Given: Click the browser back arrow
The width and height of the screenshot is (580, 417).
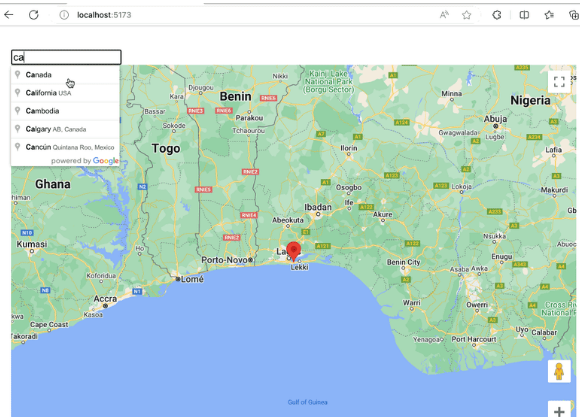Looking at the screenshot, I should point(9,15).
